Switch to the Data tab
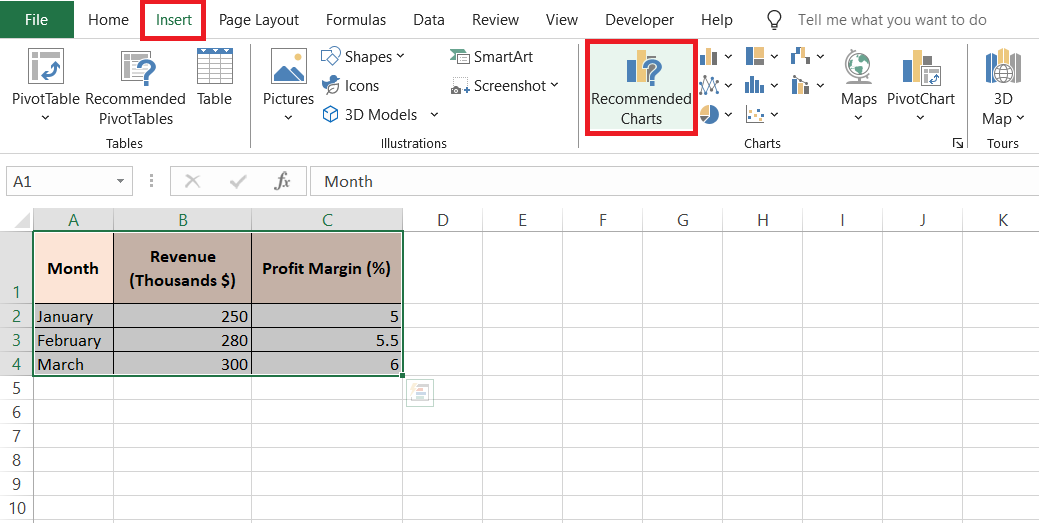This screenshot has width=1039, height=523. pyautogui.click(x=429, y=20)
